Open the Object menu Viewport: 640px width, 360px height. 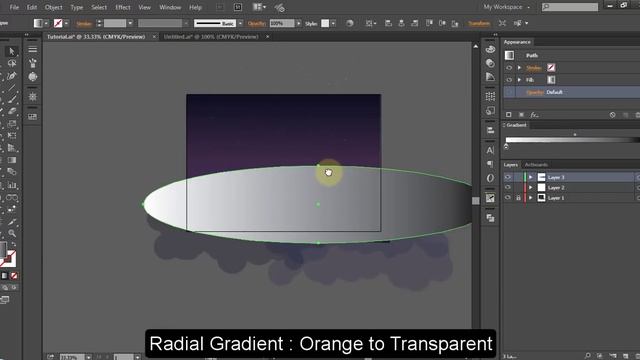click(x=53, y=7)
